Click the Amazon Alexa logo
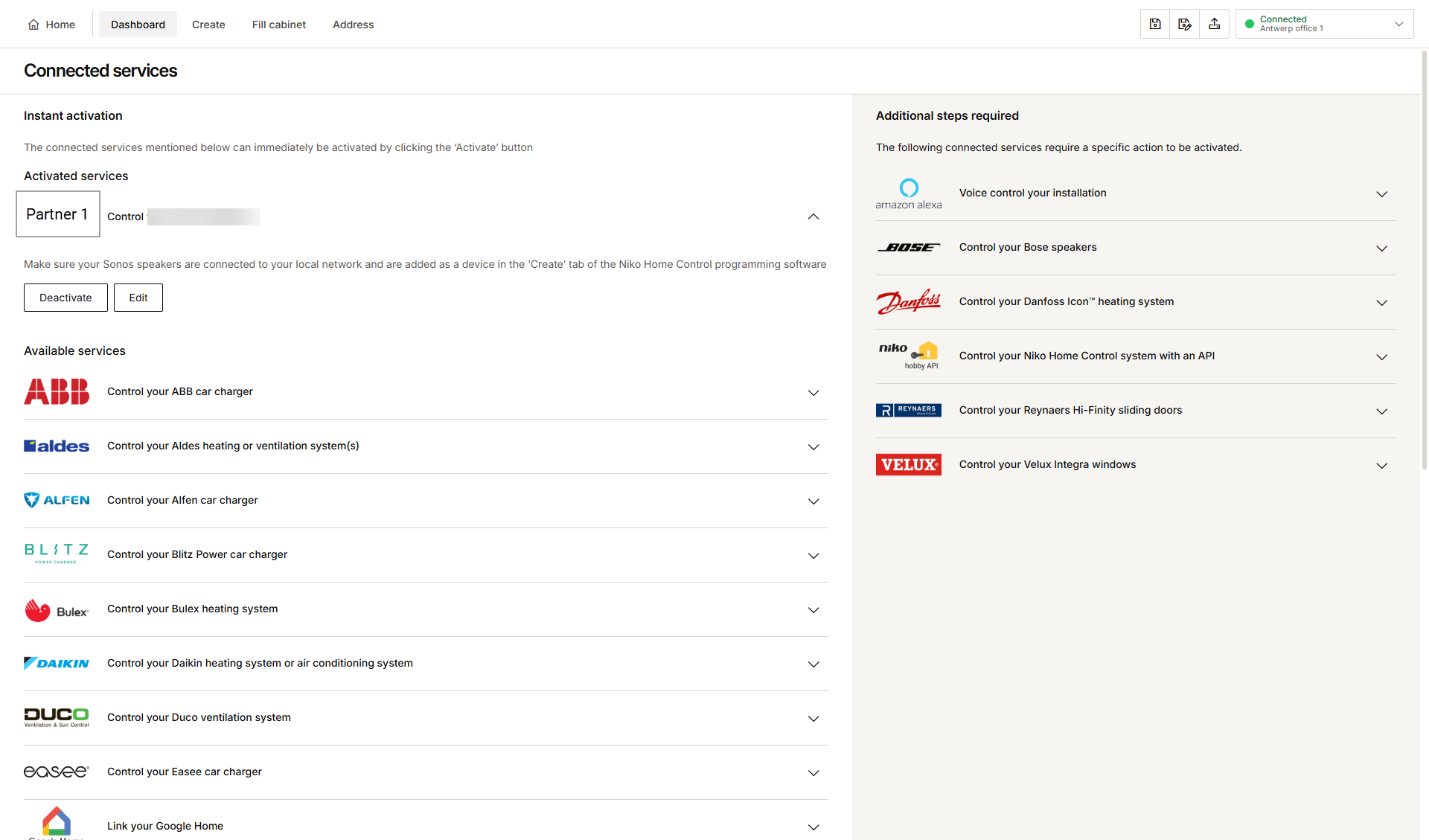Viewport: 1429px width, 840px height. (x=908, y=193)
